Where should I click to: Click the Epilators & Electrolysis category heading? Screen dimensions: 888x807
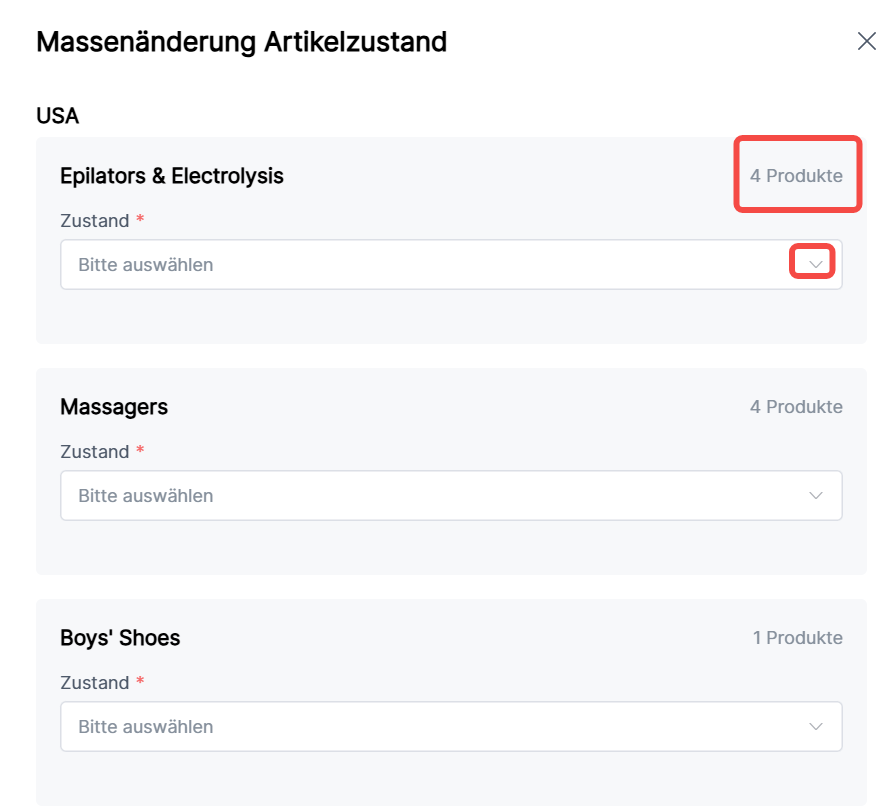172,176
